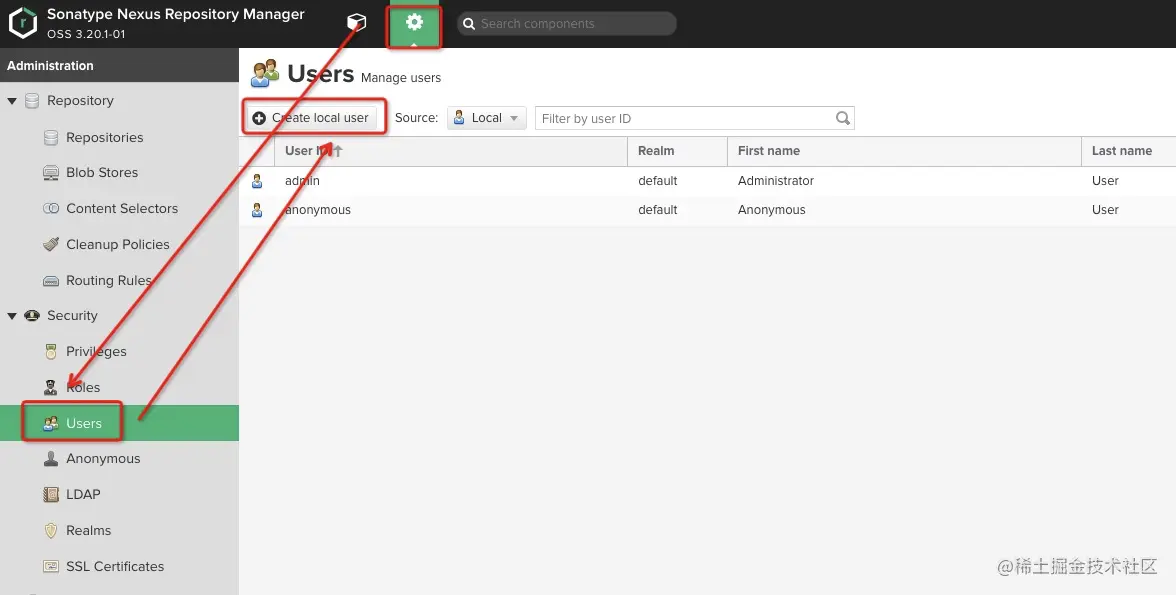
Task: Click into the Search components field
Action: [566, 24]
